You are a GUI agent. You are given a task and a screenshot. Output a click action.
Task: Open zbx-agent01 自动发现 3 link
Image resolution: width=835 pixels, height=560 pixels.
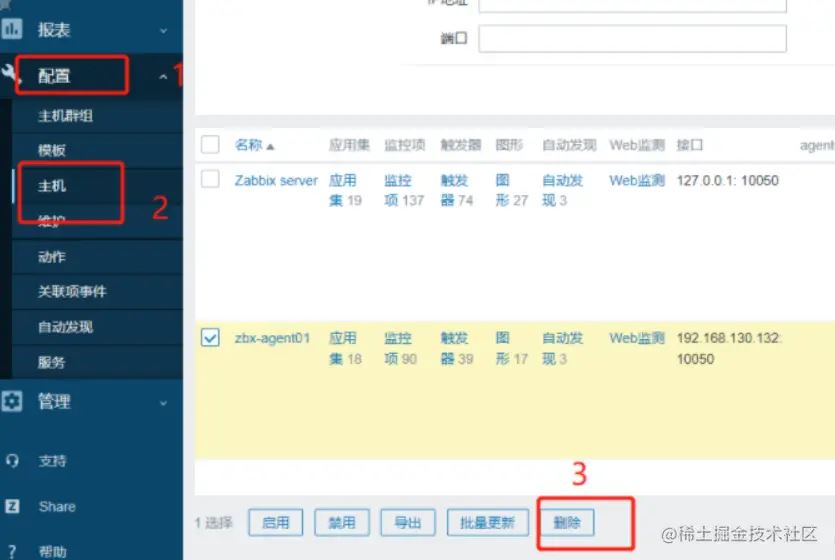[562, 348]
